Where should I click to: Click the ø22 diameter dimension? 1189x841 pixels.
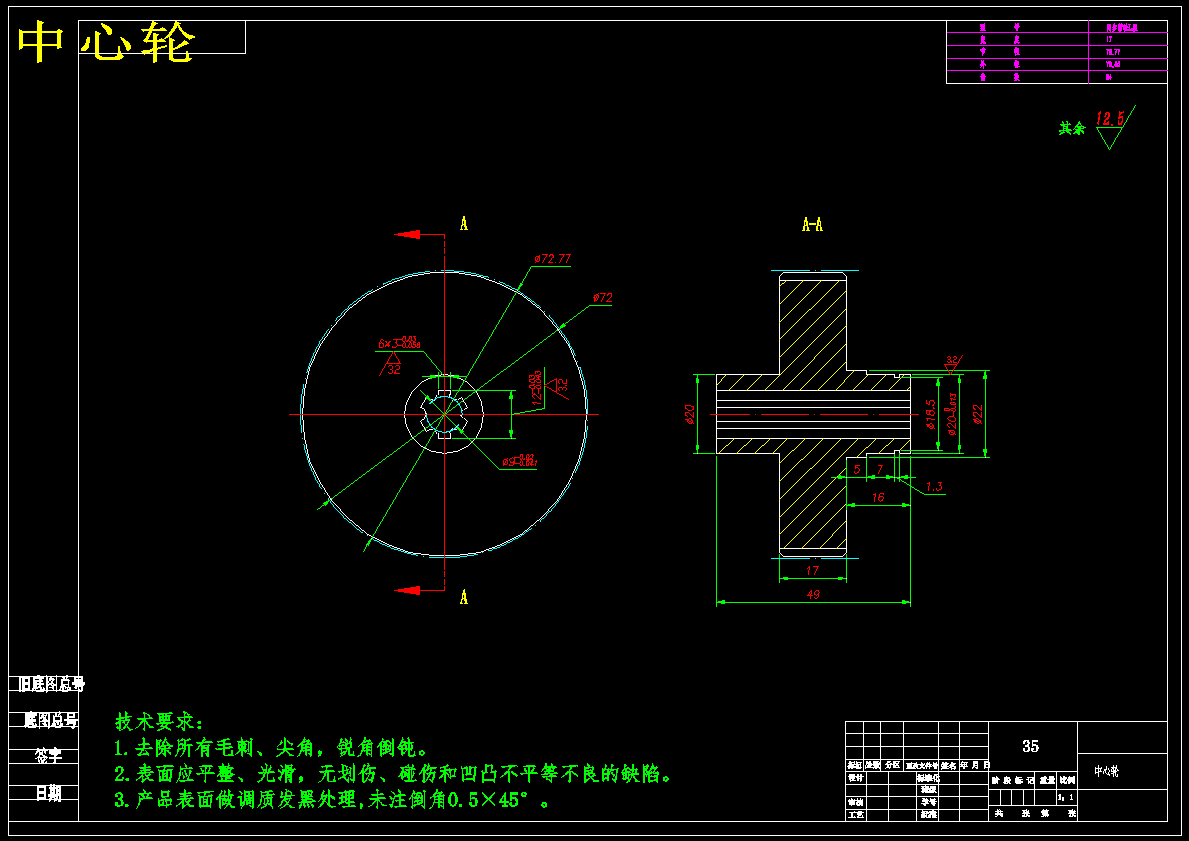click(x=977, y=414)
